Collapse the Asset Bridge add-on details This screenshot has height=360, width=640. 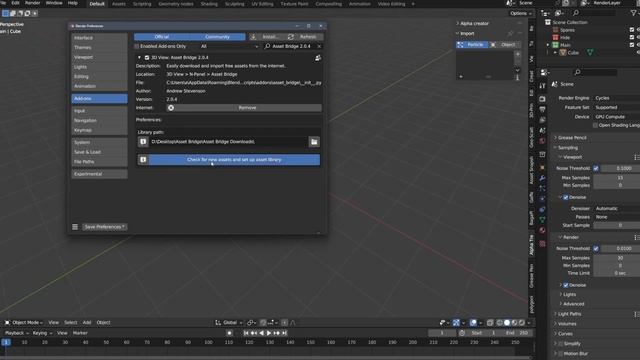tap(139, 58)
